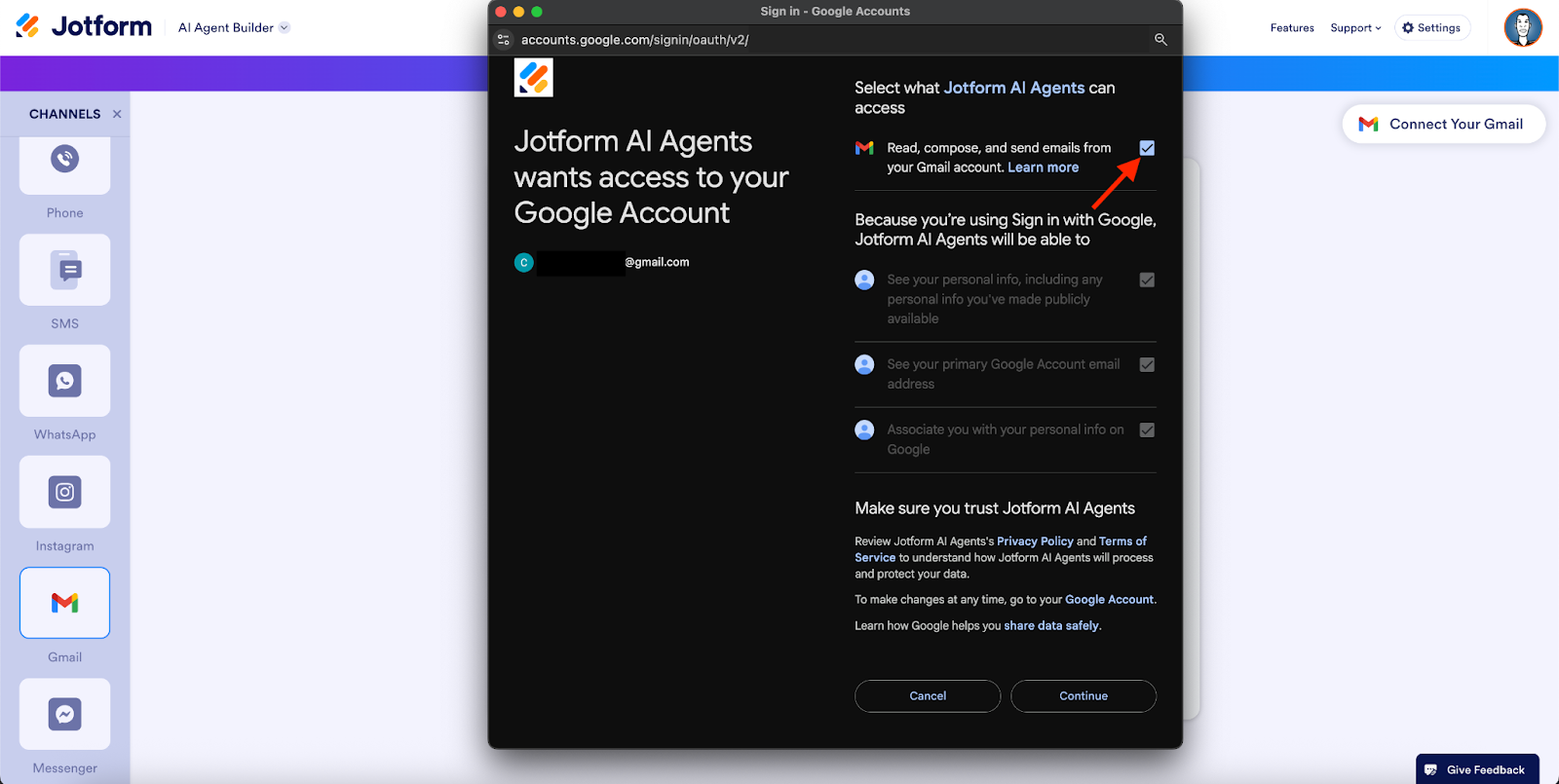Select the SMS channel icon
The width and height of the screenshot is (1559, 784).
65,270
